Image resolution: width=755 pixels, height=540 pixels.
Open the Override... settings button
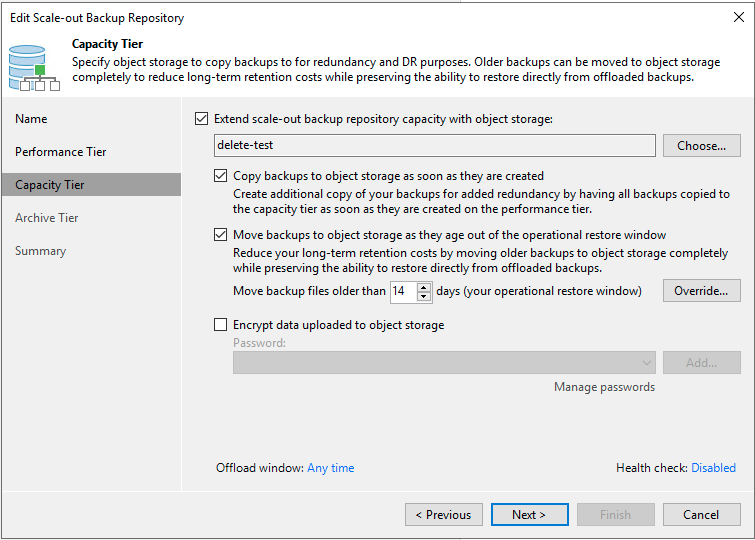tap(702, 290)
